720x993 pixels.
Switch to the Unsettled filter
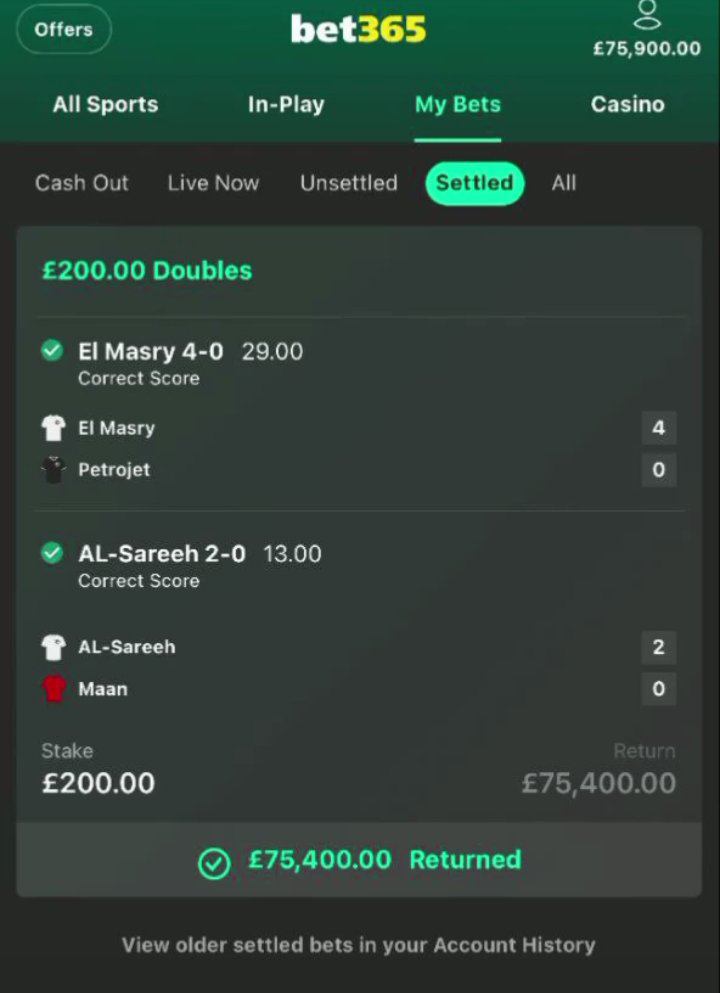[x=349, y=183]
